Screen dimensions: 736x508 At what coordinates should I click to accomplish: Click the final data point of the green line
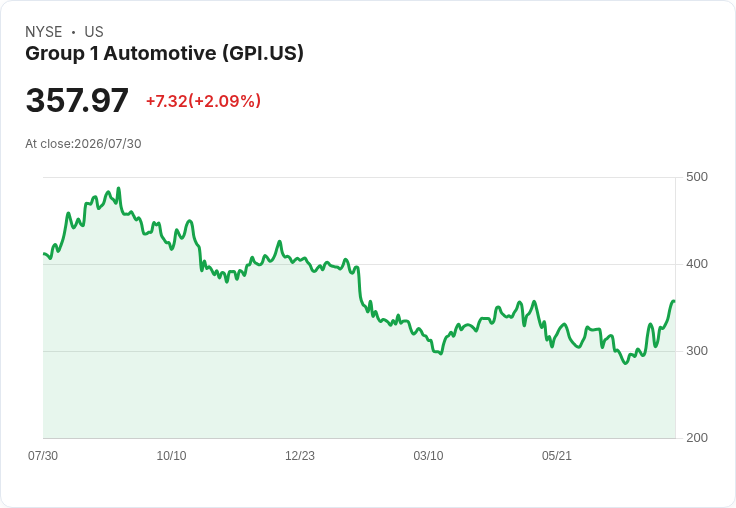(674, 301)
